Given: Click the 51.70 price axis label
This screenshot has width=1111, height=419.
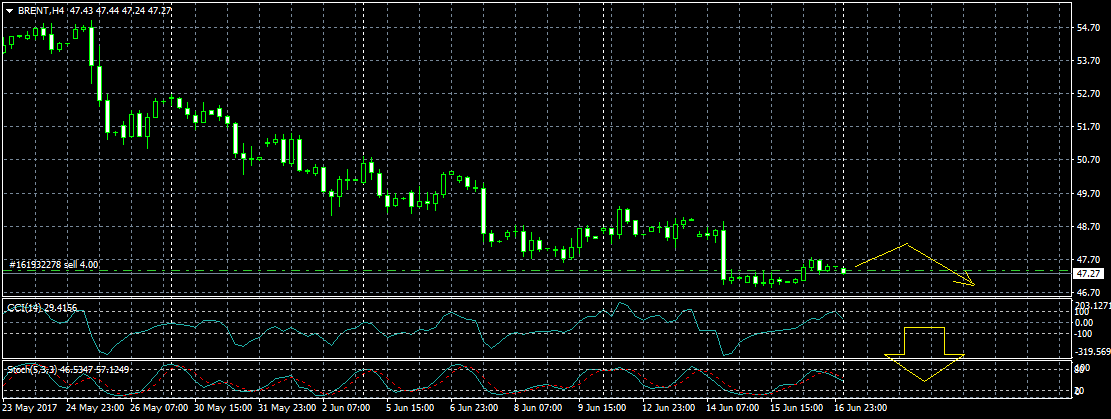Looking at the screenshot, I should 1088,126.
